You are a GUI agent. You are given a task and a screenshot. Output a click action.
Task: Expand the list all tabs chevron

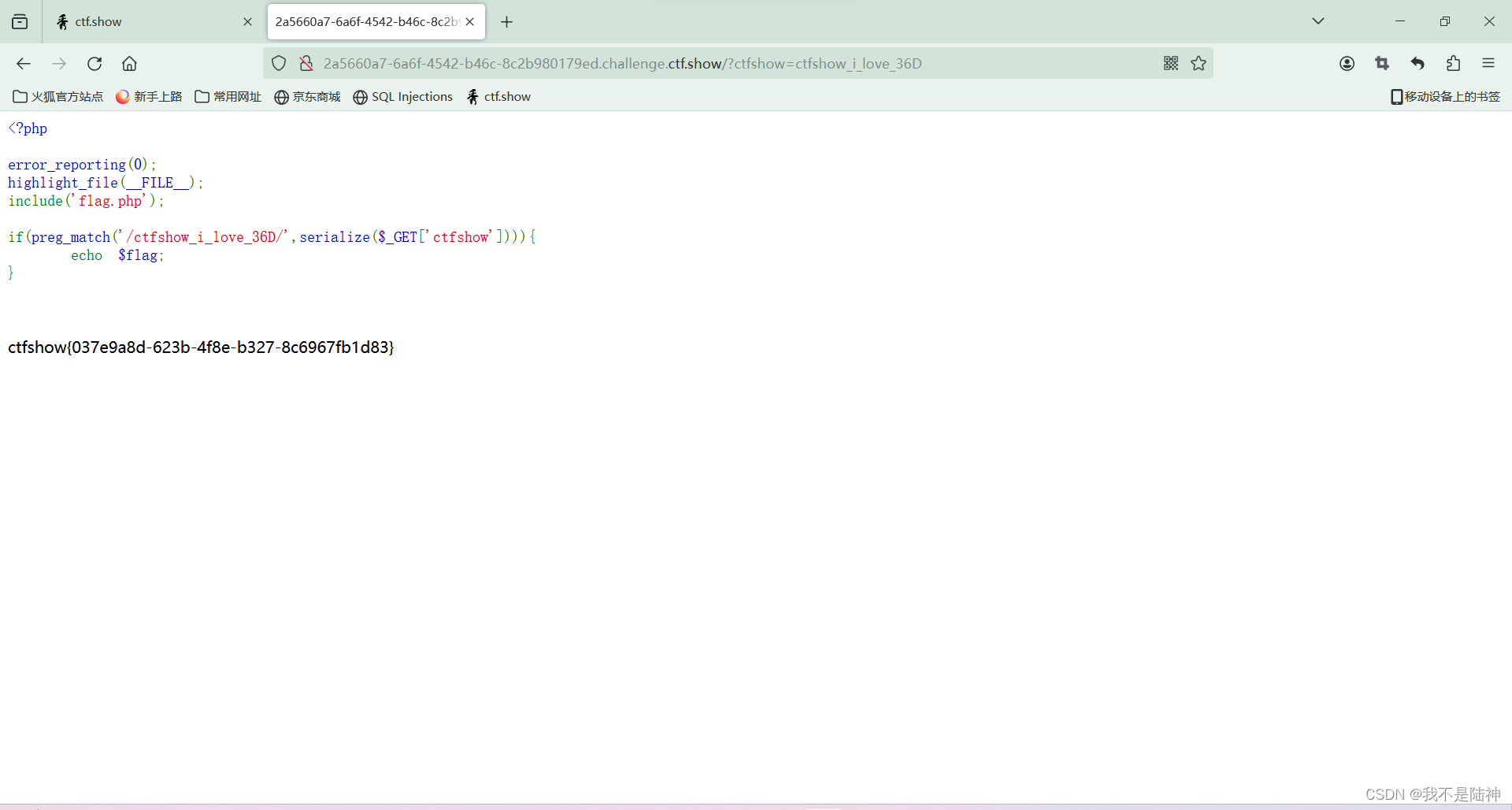[x=1318, y=21]
